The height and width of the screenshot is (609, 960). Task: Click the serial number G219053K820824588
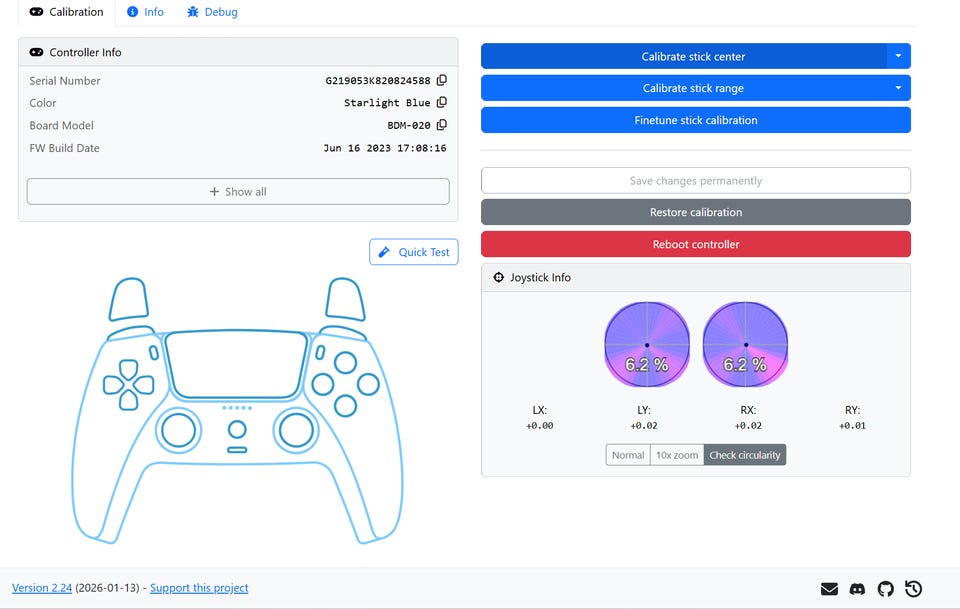click(378, 80)
